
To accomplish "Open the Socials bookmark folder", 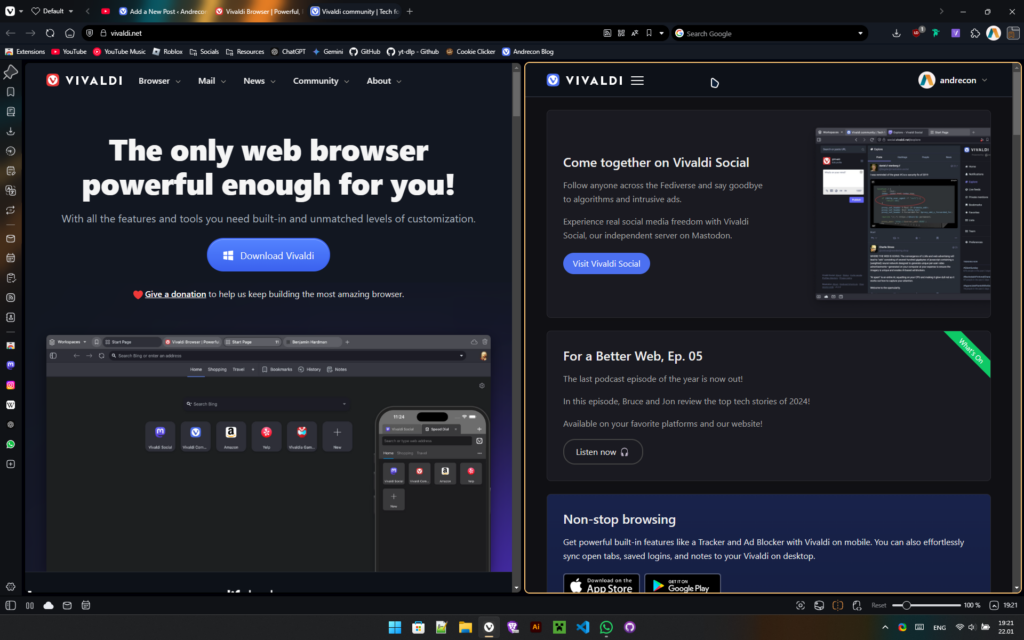I will click(204, 52).
